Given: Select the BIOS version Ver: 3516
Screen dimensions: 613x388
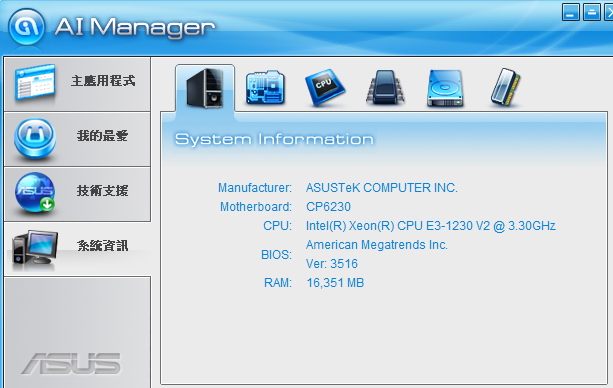Looking at the screenshot, I should pos(332,264).
